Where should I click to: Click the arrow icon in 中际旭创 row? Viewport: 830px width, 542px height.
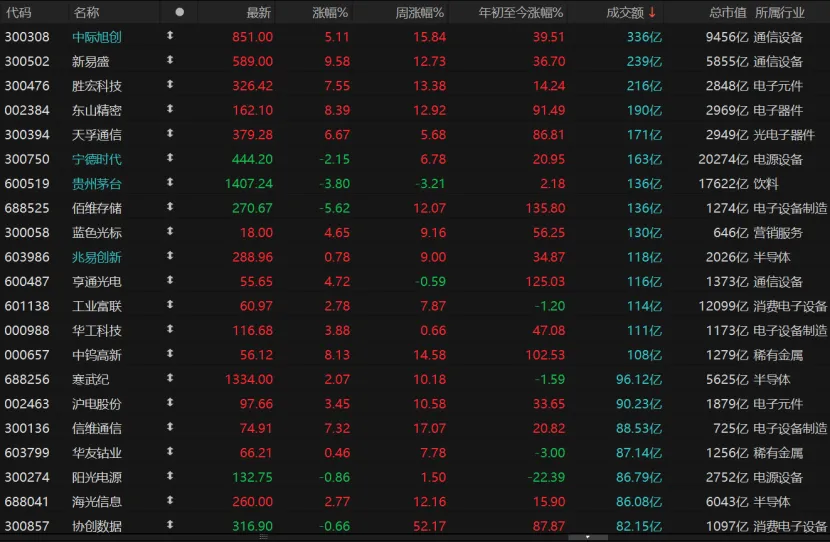[x=169, y=37]
